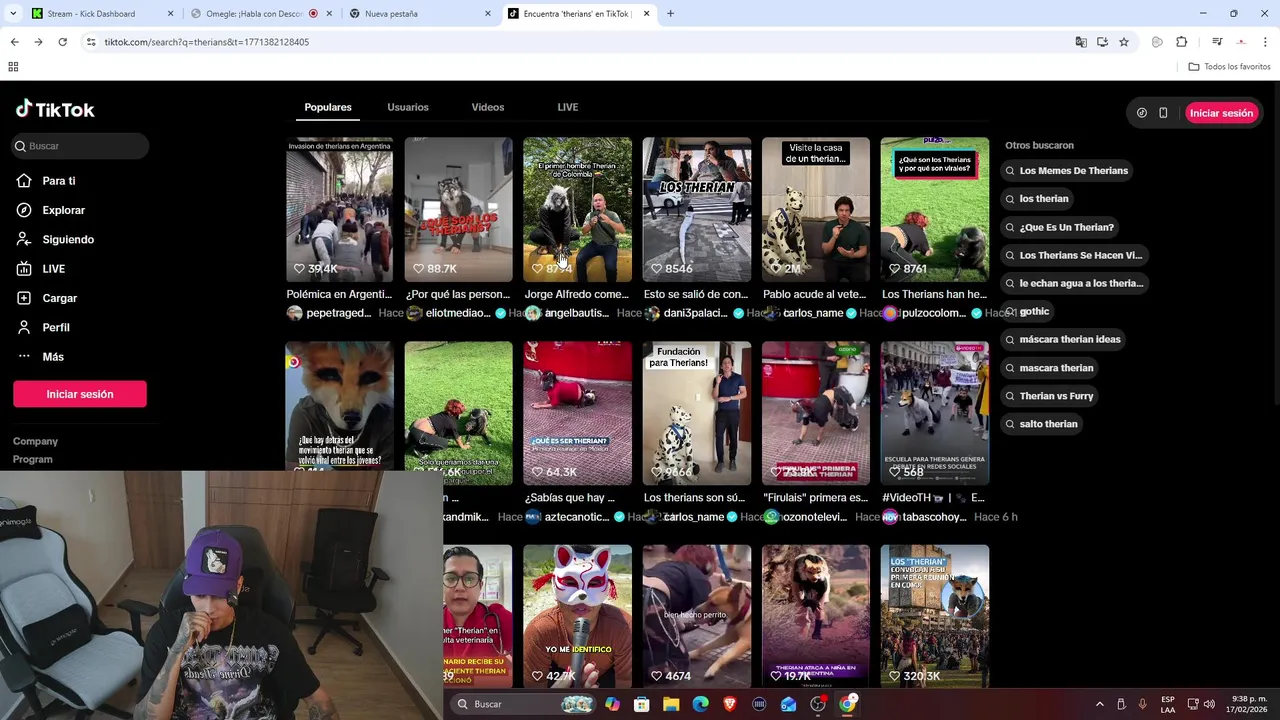Click install app icon in address bar
Viewport: 1280px width, 720px height.
pos(1102,42)
